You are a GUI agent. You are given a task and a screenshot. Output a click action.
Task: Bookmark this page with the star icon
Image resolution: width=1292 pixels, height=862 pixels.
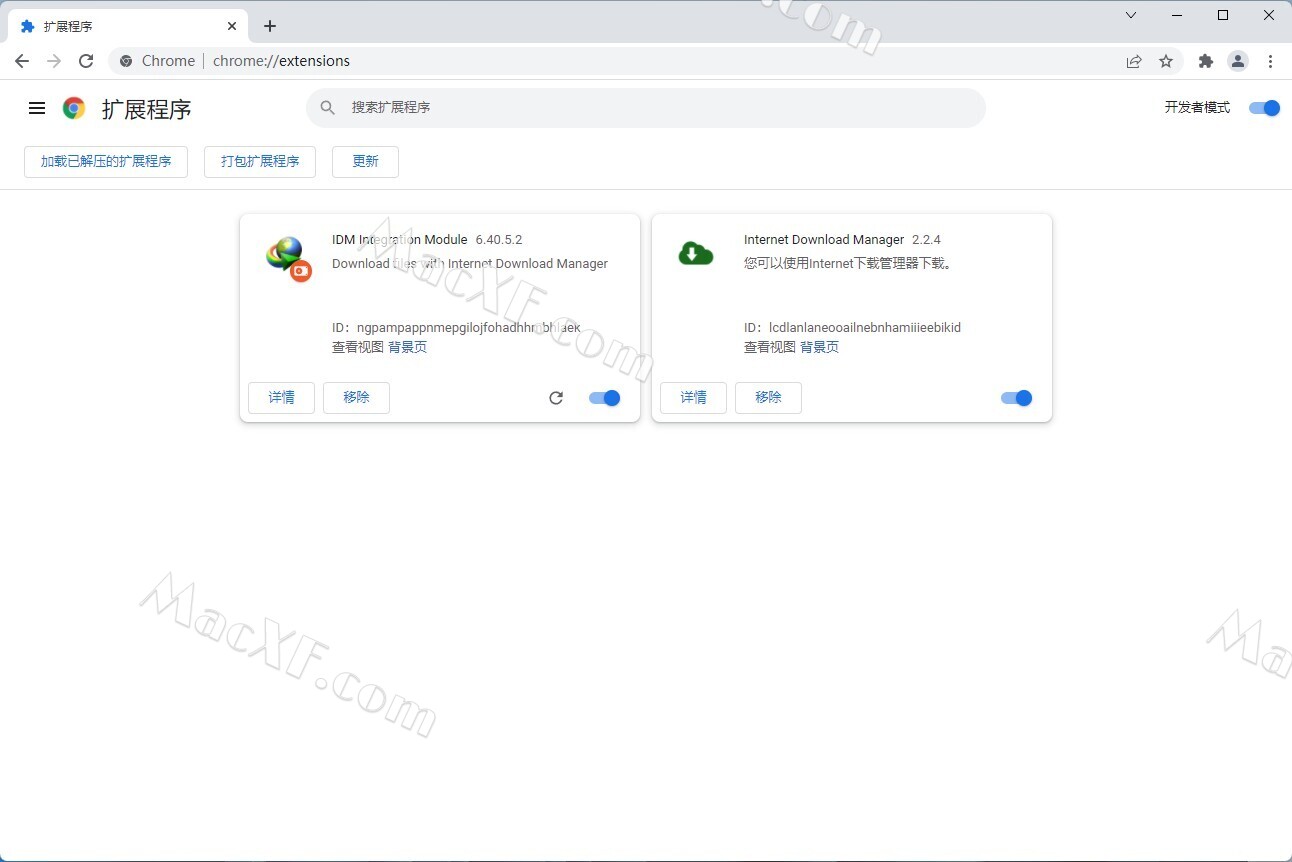coord(1166,61)
